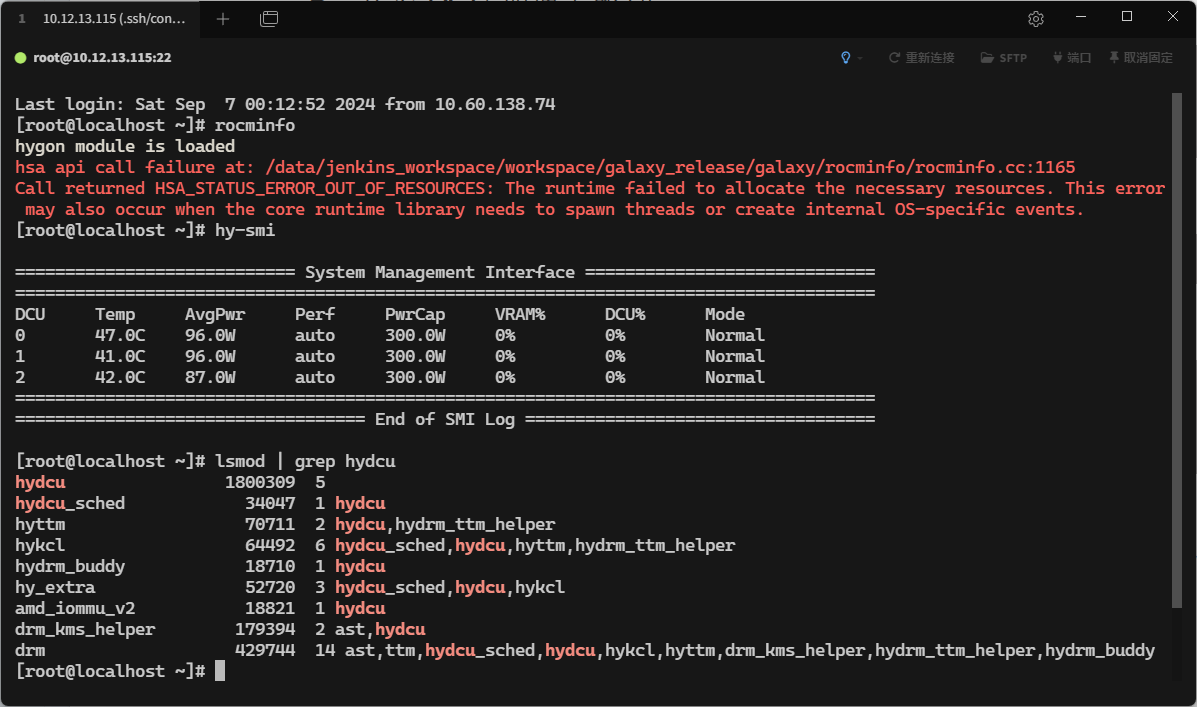
Task: Click the 重新连接 reconnect button
Action: (x=921, y=58)
